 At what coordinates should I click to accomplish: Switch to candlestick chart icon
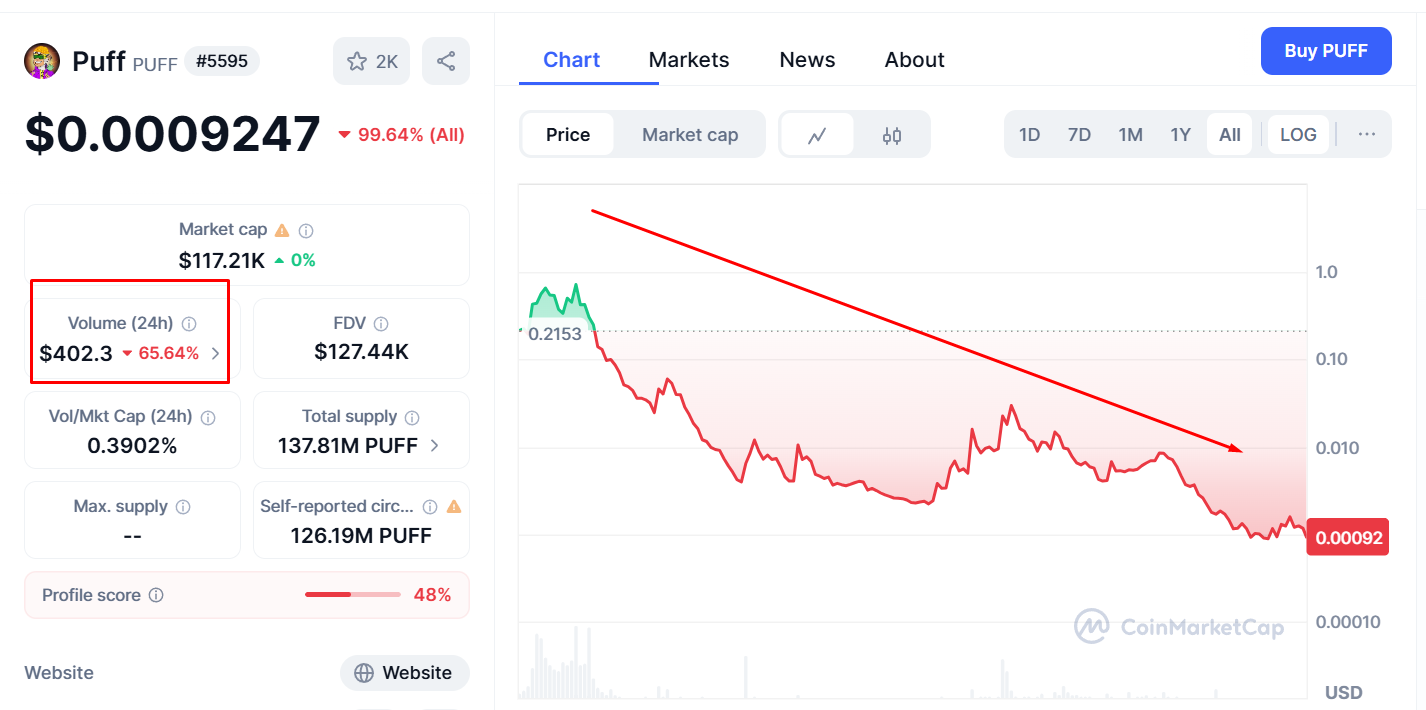pos(892,135)
